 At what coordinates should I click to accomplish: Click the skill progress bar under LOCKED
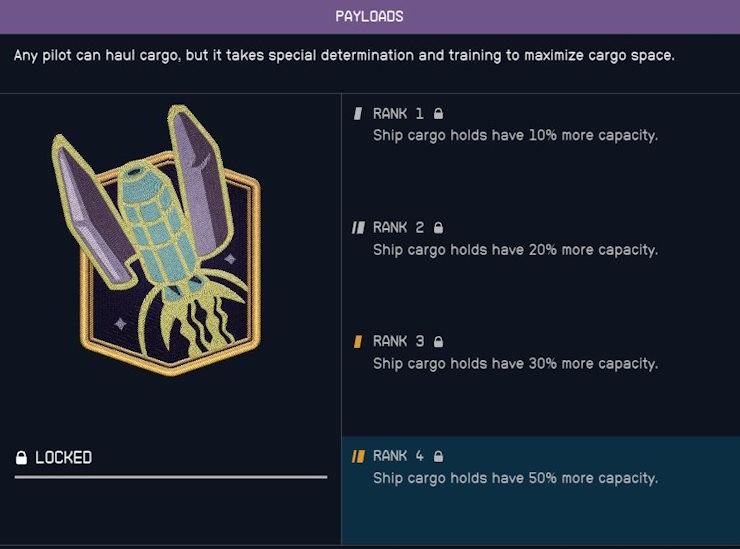(x=171, y=477)
